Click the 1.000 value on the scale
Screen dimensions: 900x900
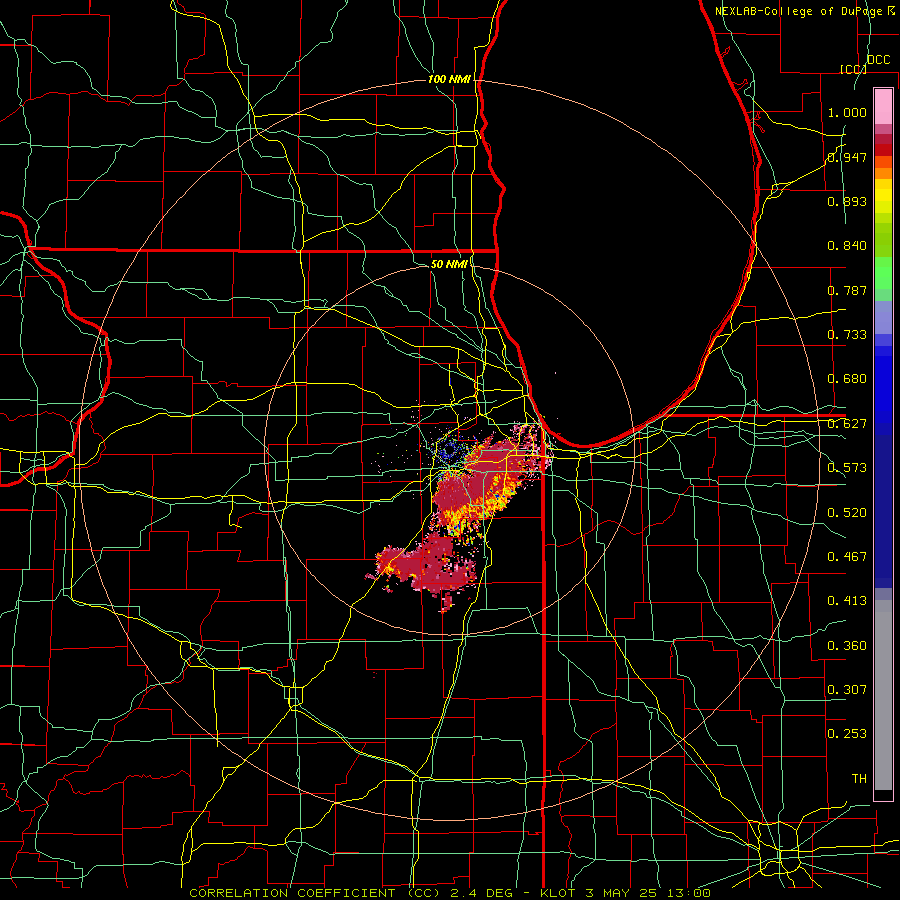pos(847,112)
